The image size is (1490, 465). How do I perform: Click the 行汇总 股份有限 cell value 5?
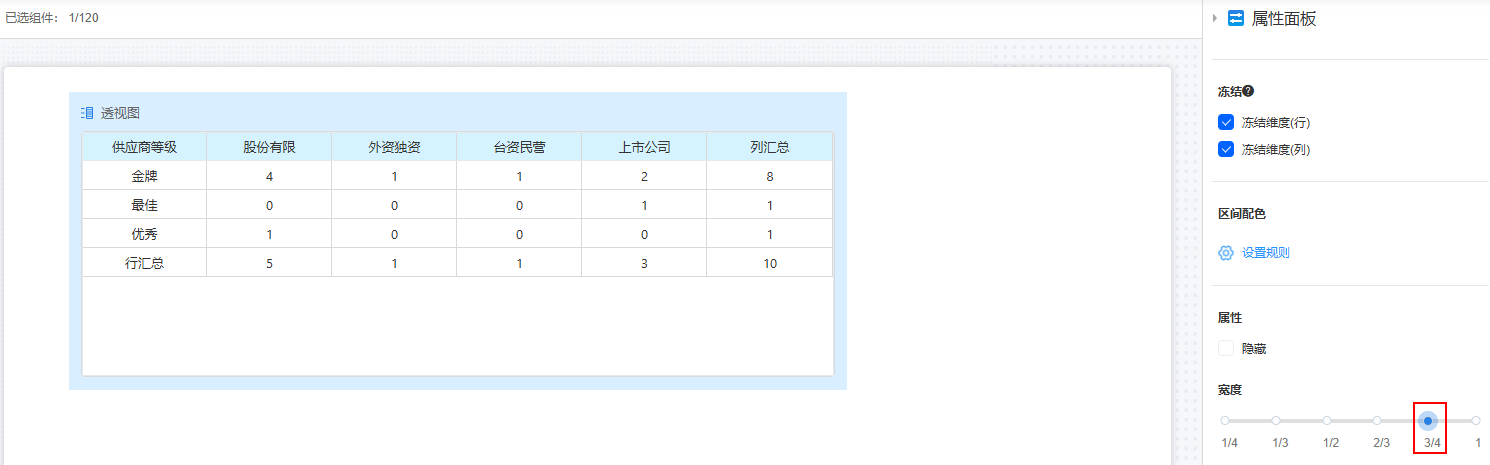[269, 263]
